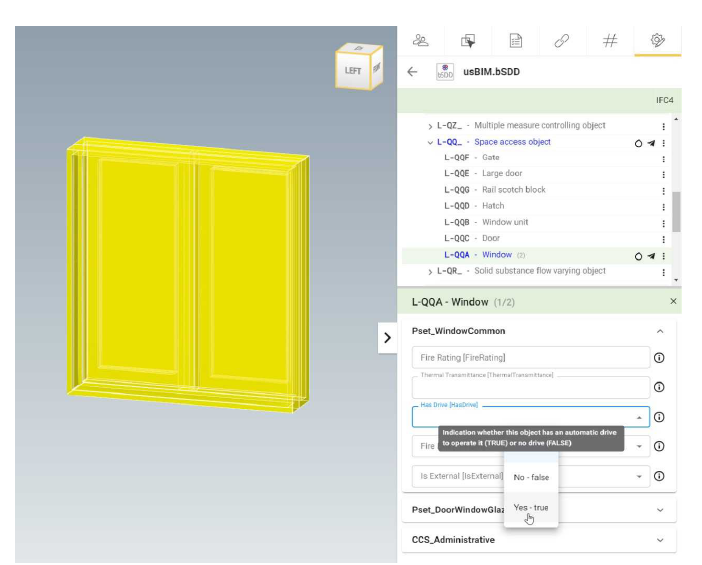Open more options for Window unit row
Image resolution: width=702 pixels, height=565 pixels.
(x=663, y=223)
